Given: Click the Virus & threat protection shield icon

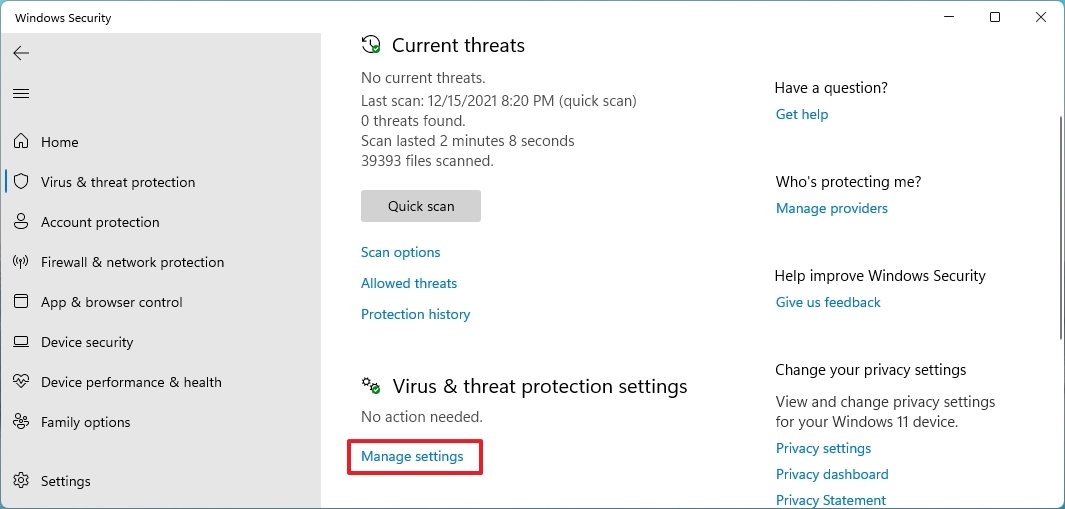Looking at the screenshot, I should (22, 181).
